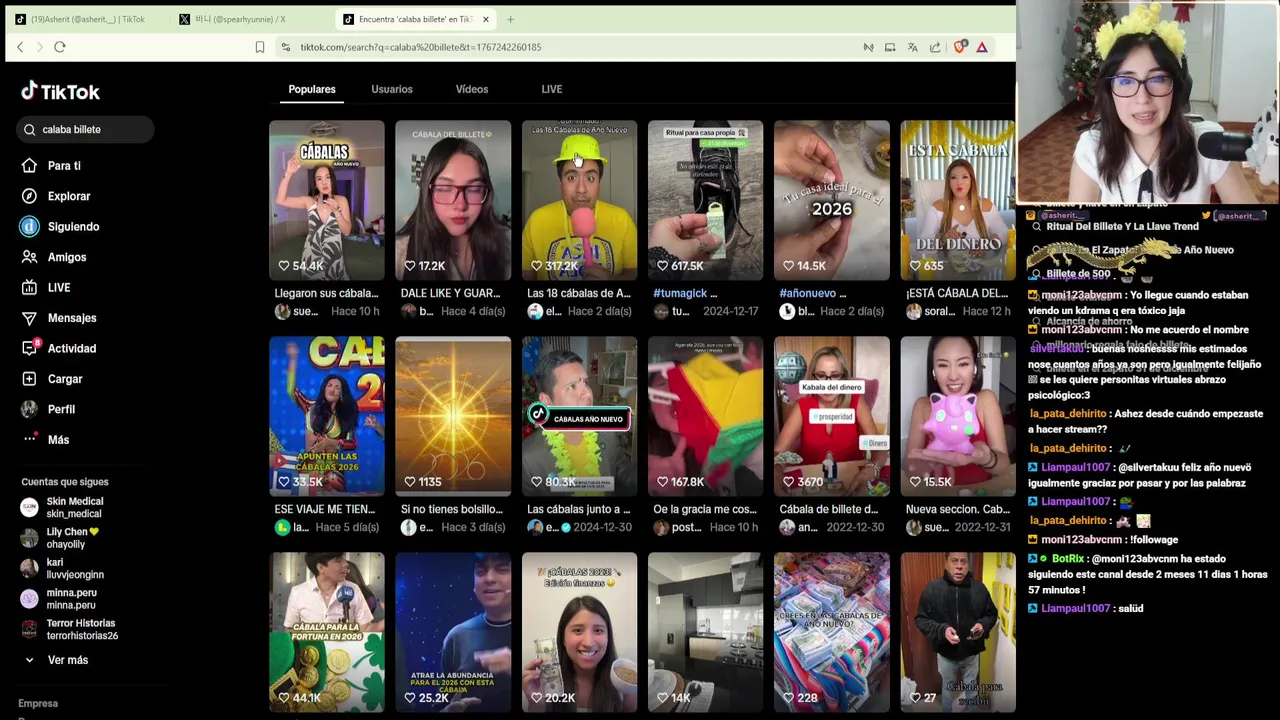Switch to the Usuarios tab
The image size is (1280, 720).
click(x=392, y=89)
